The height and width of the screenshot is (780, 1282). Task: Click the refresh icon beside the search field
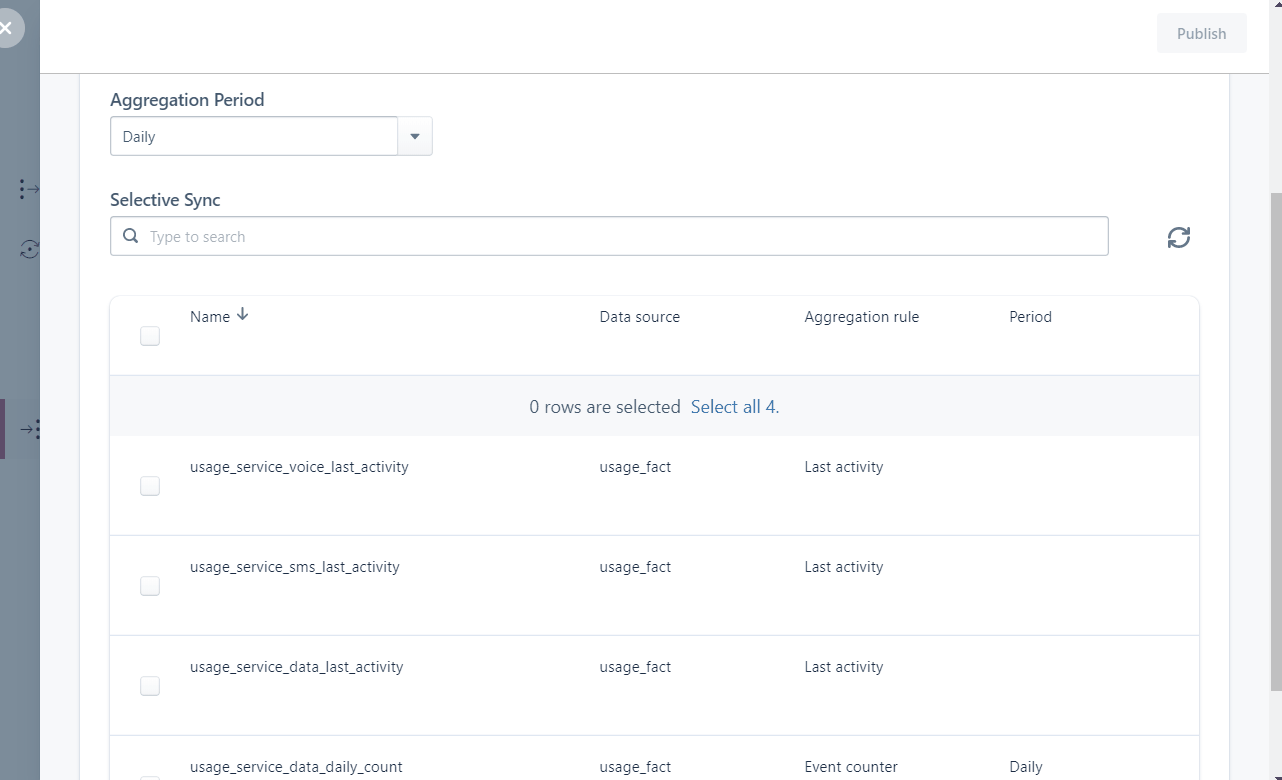[1179, 237]
